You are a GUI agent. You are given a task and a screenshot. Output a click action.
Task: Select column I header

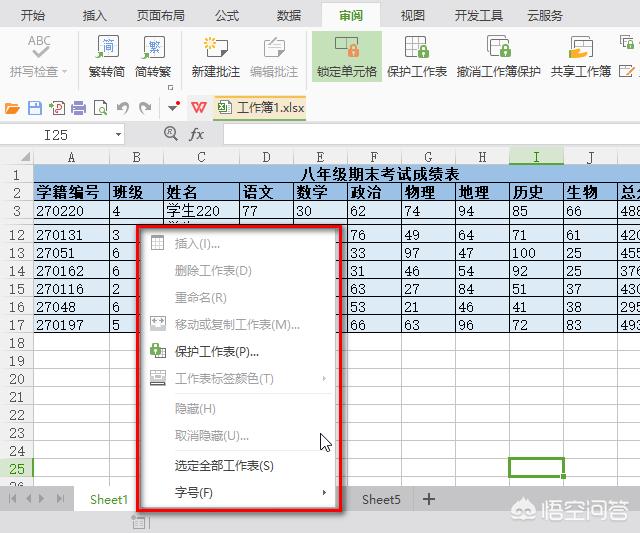click(x=536, y=157)
